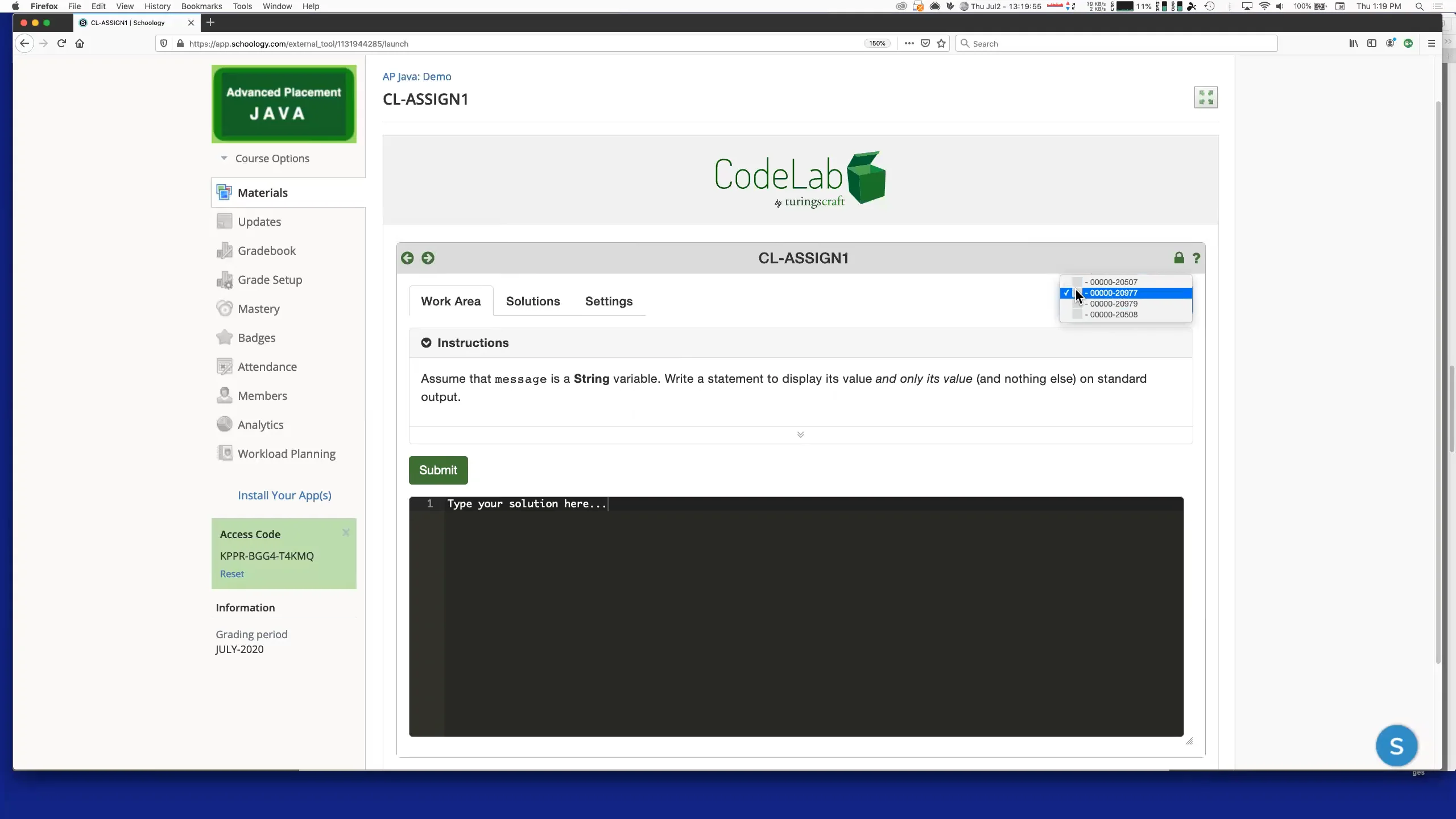Click the Analytics pie chart icon

225,424
